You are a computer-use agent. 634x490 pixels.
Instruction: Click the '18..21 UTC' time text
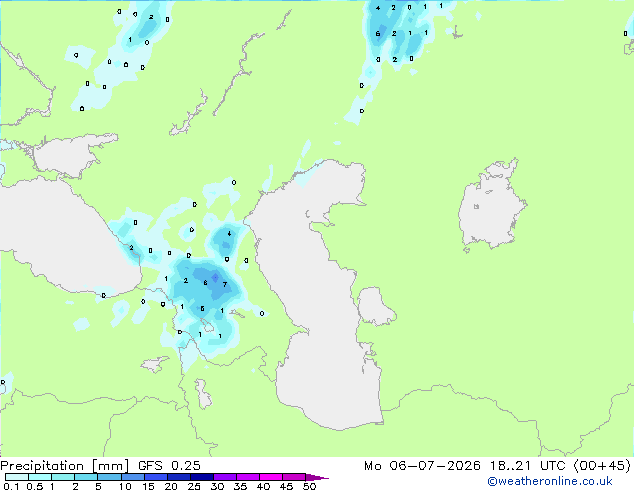(527, 466)
